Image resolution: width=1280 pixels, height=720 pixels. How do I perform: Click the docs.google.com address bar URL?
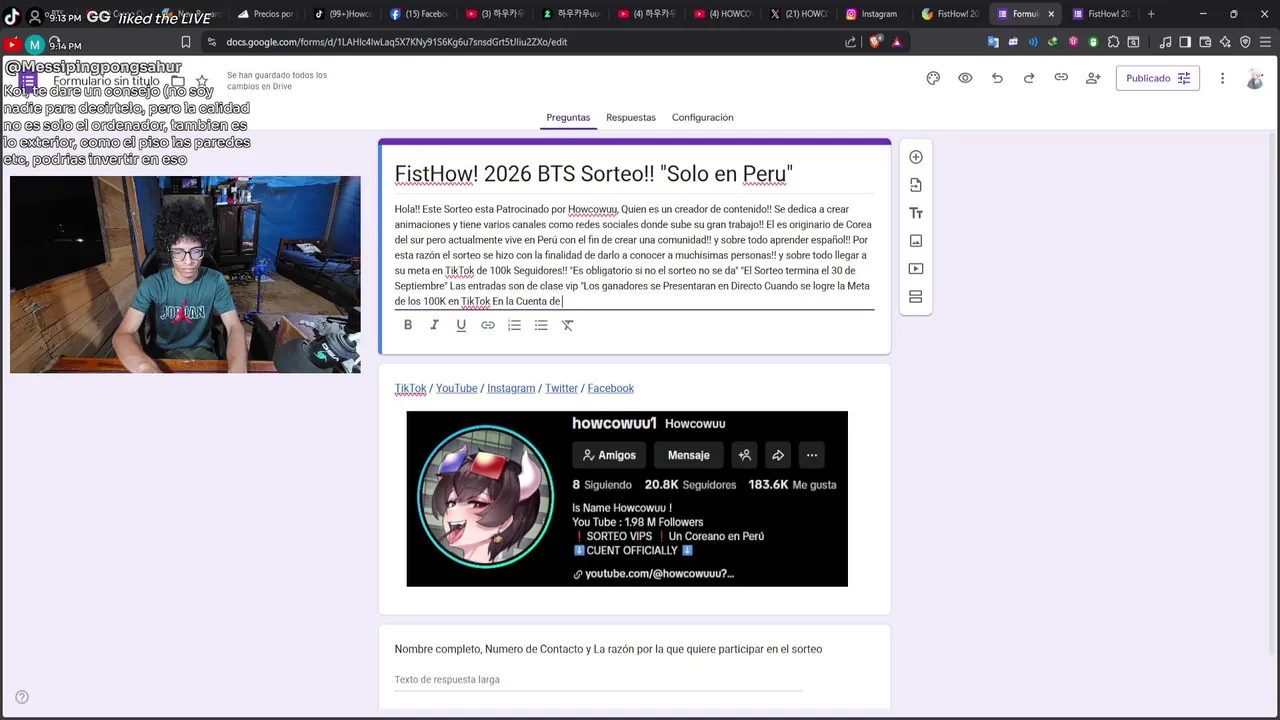point(397,42)
